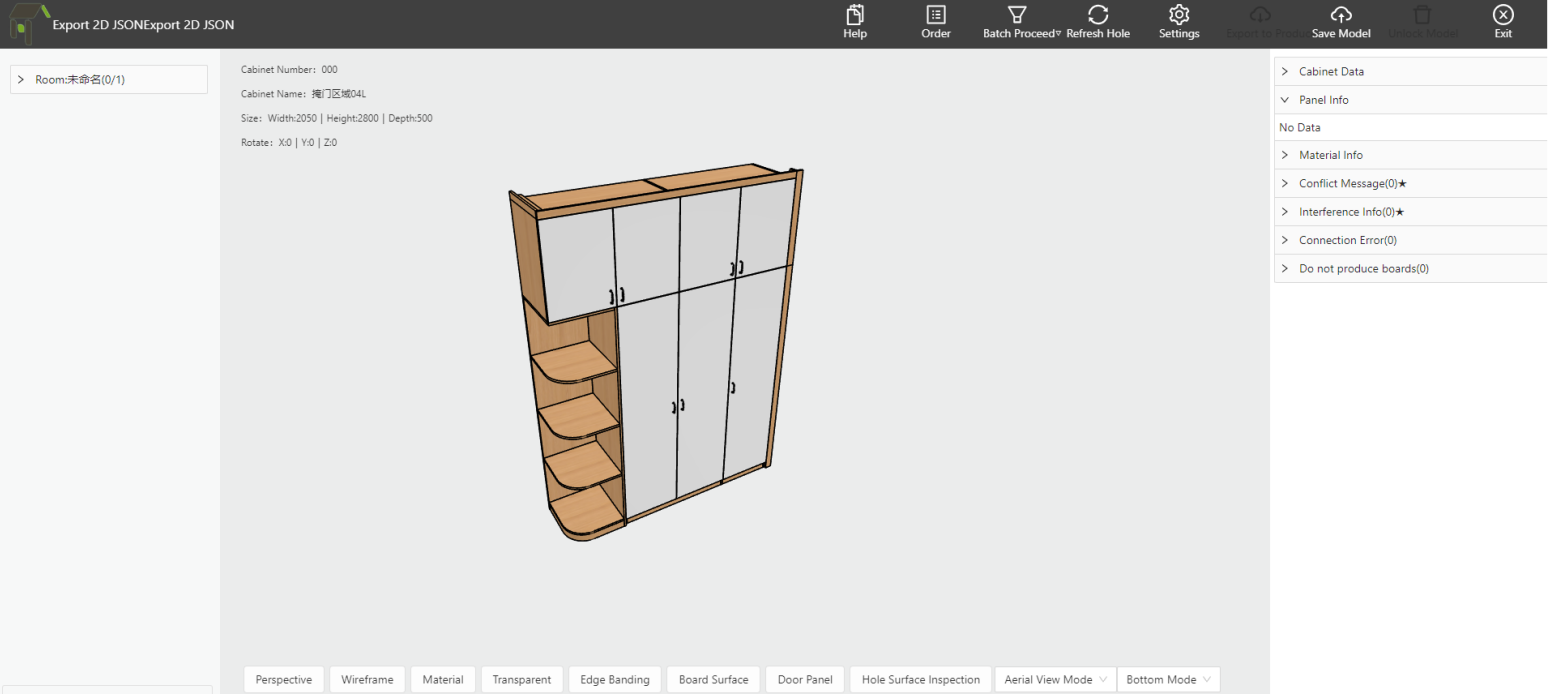Open the Help icon in toolbar
The height and width of the screenshot is (694, 1549).
tap(855, 15)
